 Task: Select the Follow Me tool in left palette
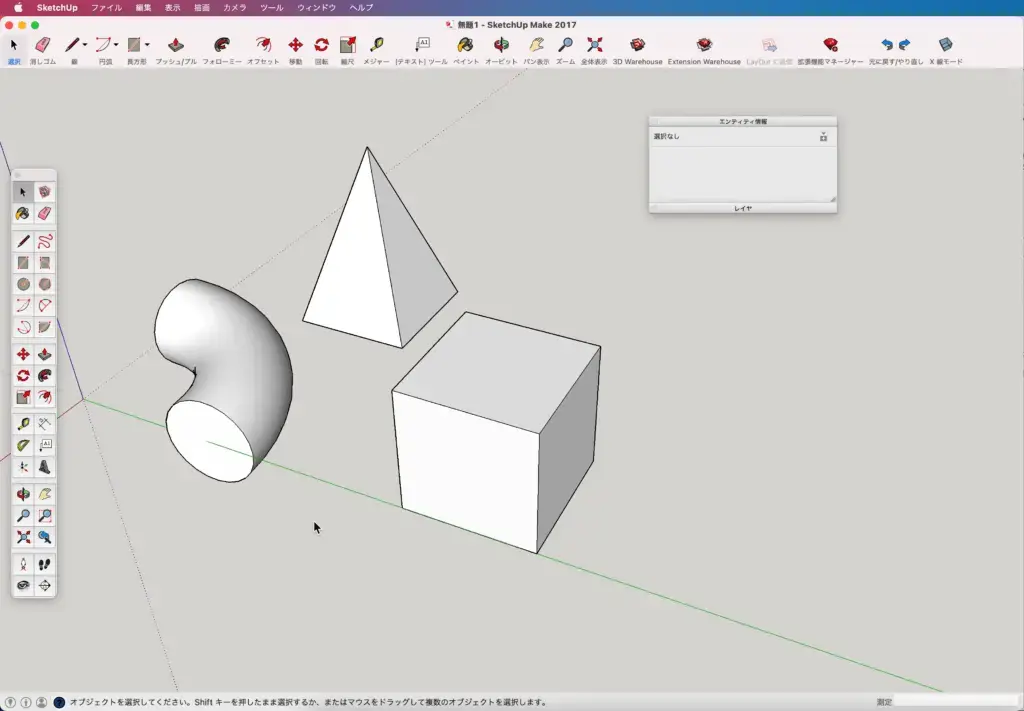[44, 375]
